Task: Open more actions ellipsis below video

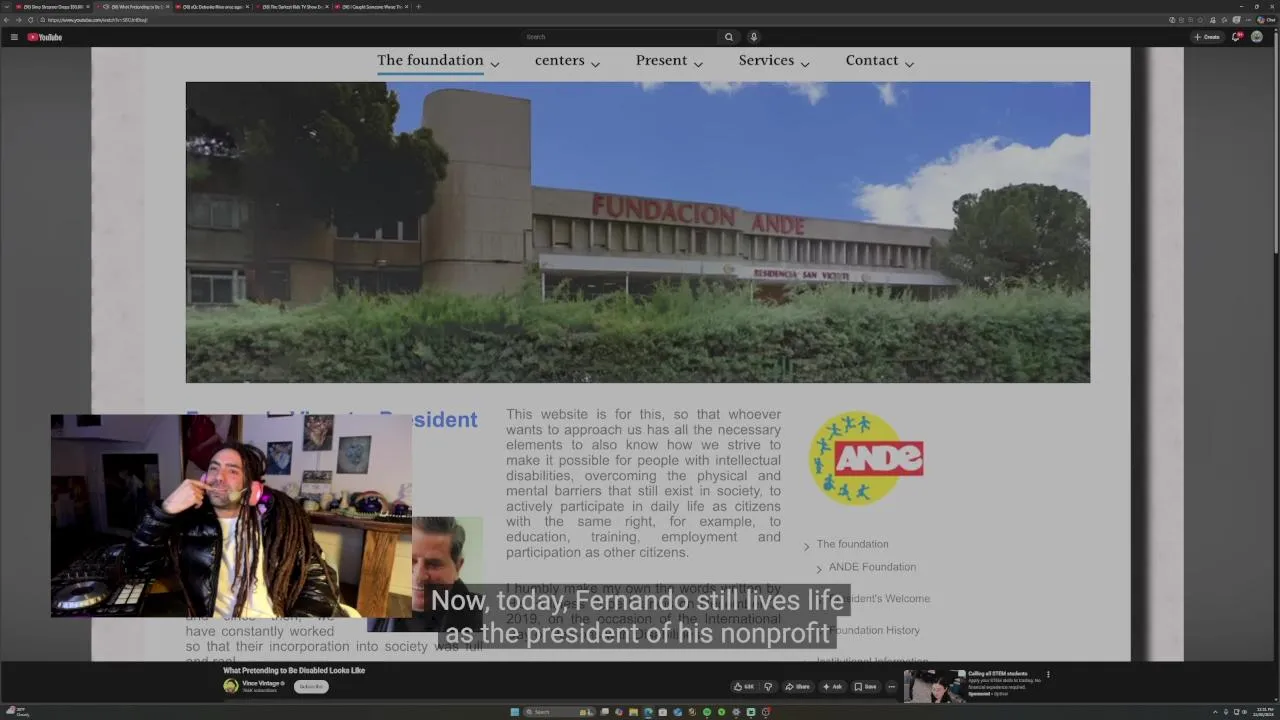Action: click(892, 687)
